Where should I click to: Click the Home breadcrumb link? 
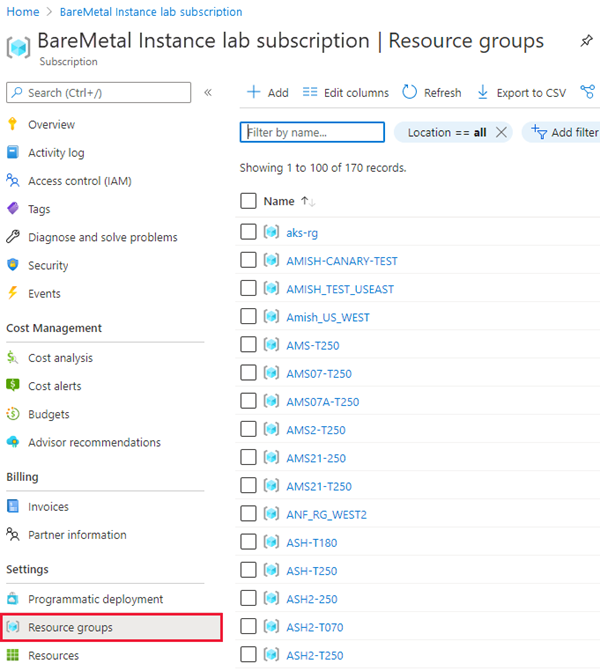(23, 12)
